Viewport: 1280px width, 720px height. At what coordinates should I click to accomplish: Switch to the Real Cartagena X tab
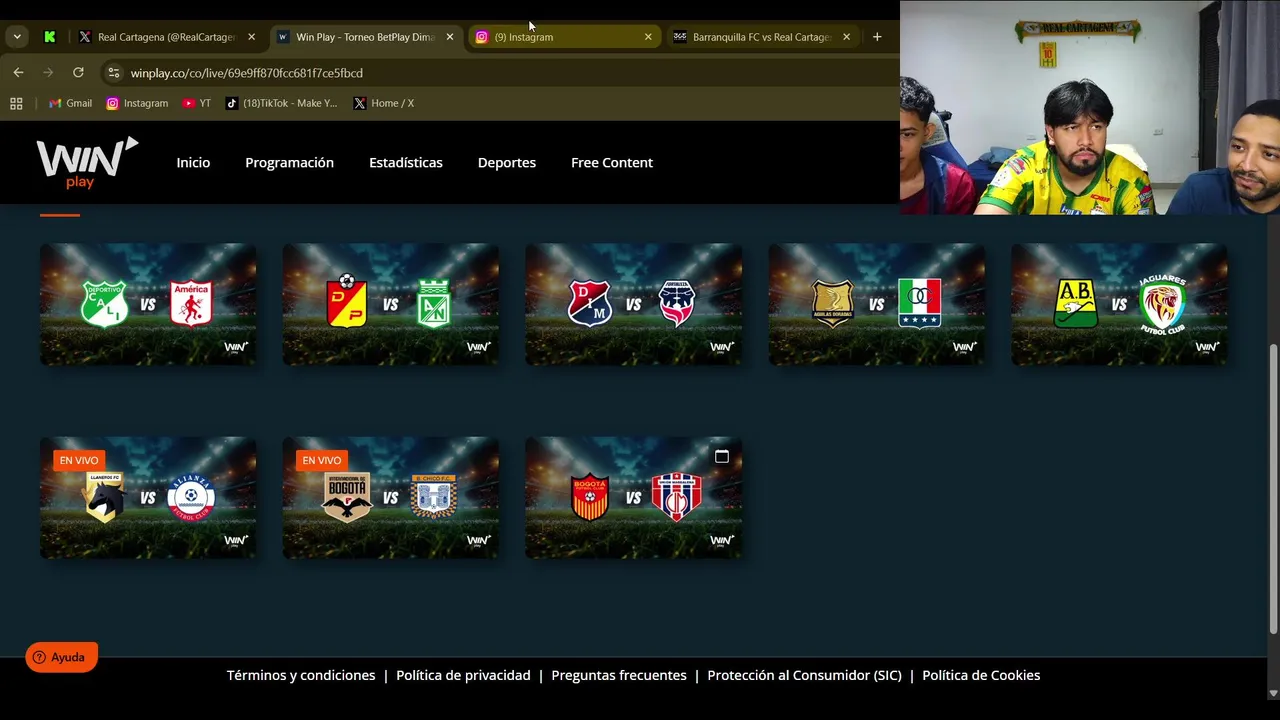[x=167, y=37]
